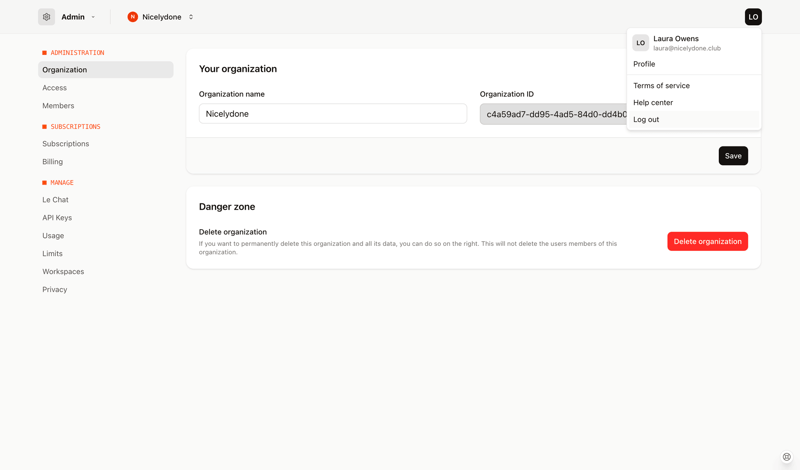The image size is (800, 470).
Task: Click the orange Nicelydone organization logo
Action: (132, 17)
